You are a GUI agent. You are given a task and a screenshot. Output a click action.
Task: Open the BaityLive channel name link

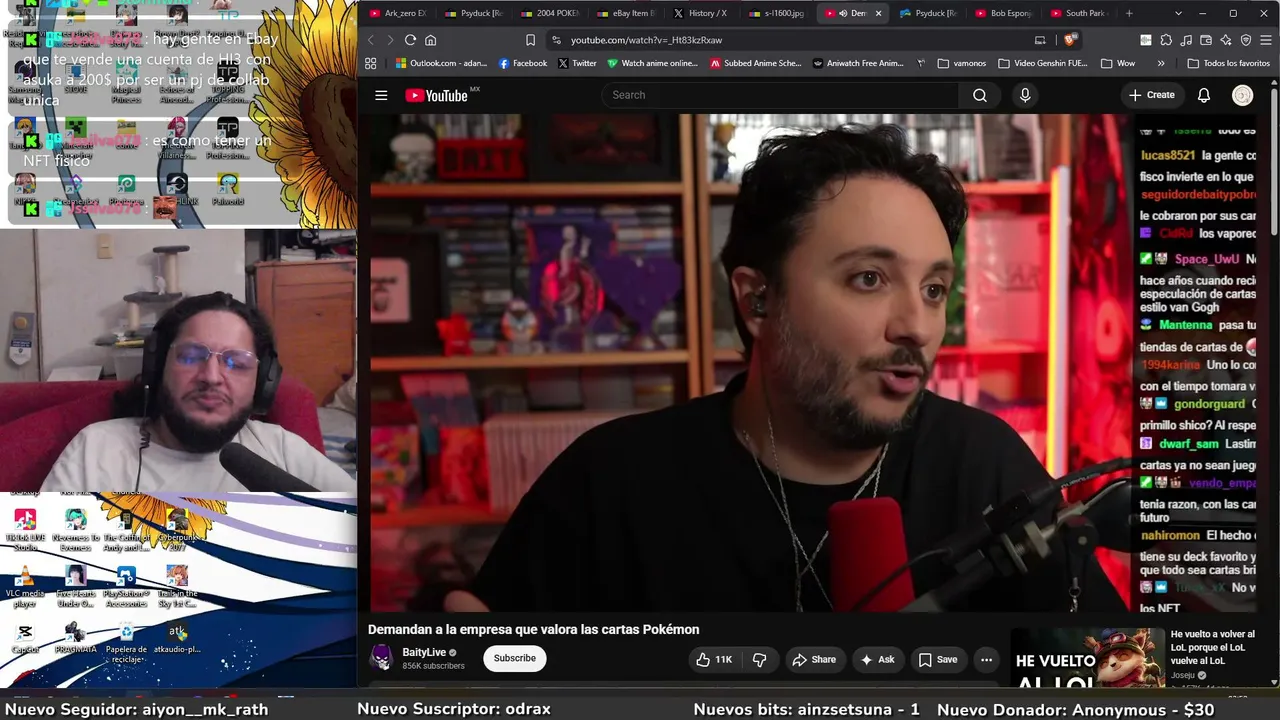tap(424, 652)
